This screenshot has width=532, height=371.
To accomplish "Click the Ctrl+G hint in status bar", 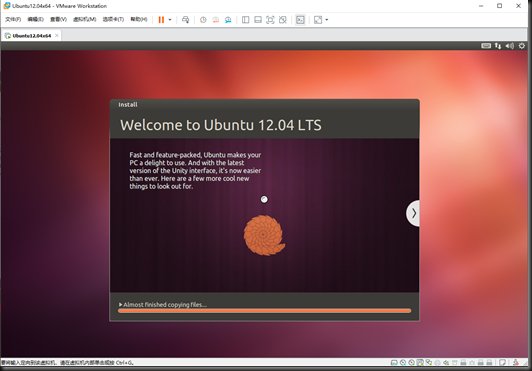I will [x=124, y=363].
